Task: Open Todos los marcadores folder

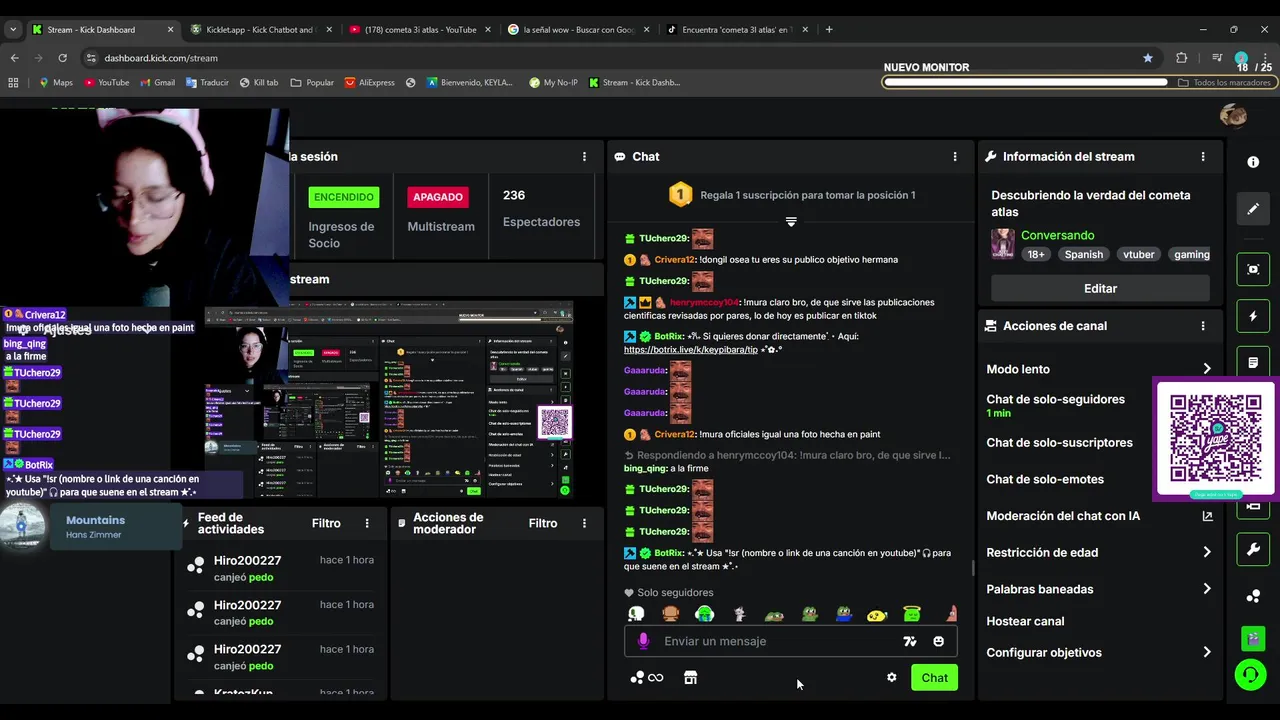Action: [x=1225, y=83]
